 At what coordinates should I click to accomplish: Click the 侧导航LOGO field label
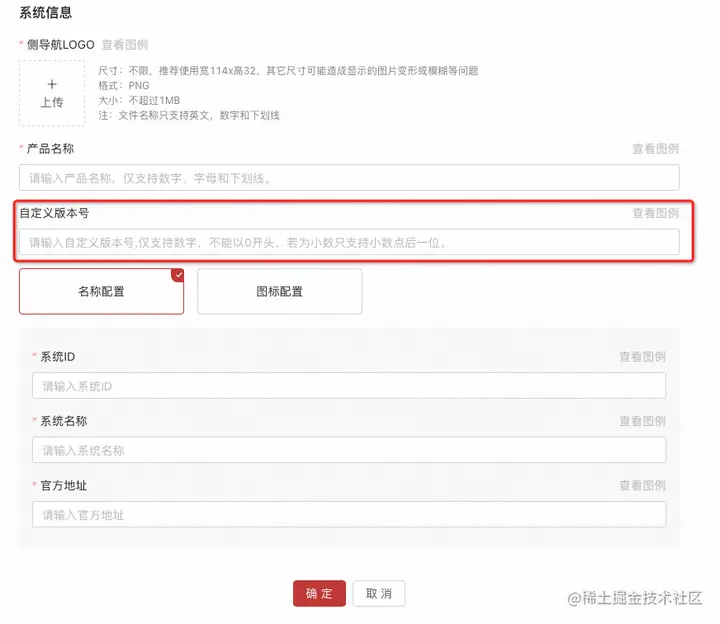tap(61, 45)
